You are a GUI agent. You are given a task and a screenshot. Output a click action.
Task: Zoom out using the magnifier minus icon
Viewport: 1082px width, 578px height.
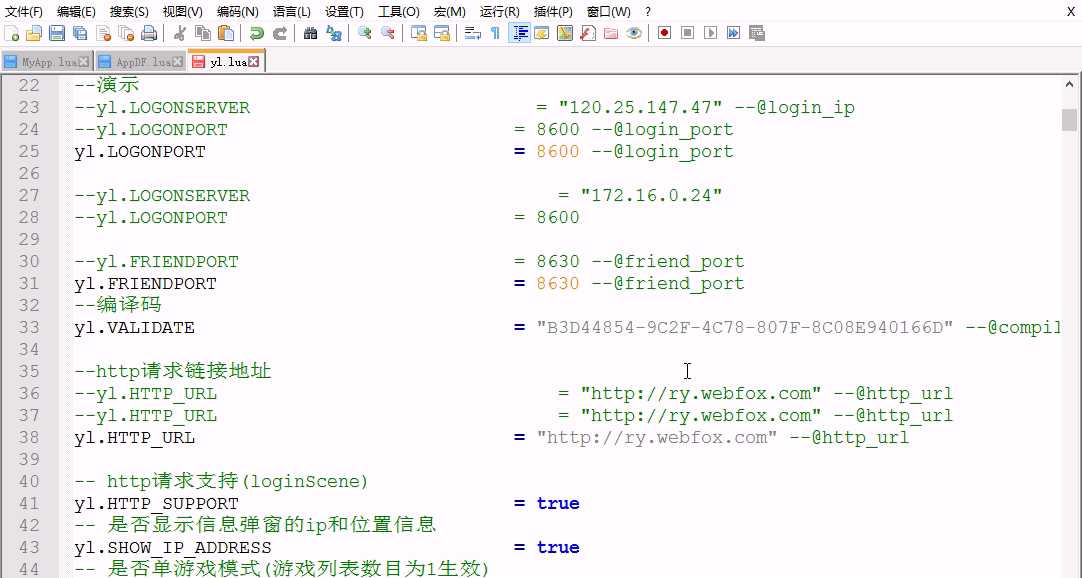[x=388, y=33]
